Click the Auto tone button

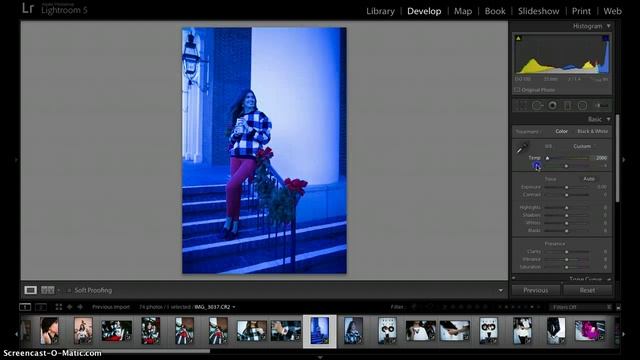[589, 179]
